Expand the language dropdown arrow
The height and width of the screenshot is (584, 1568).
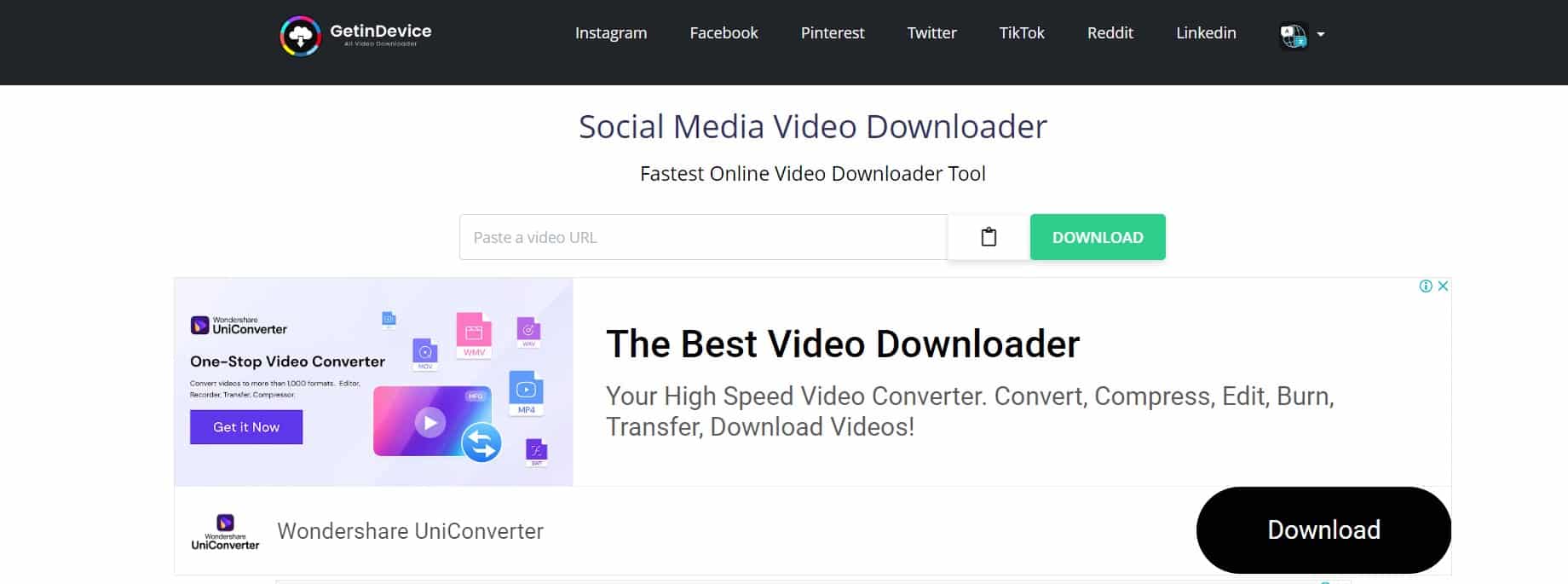tap(1321, 34)
